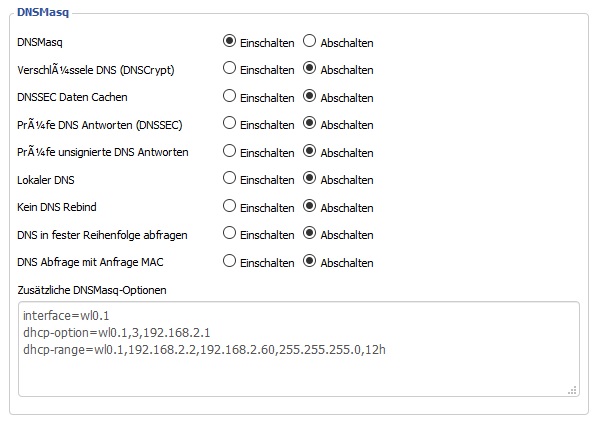
Task: Turn on DNSCrypt encrypted DNS
Action: pyautogui.click(x=229, y=69)
